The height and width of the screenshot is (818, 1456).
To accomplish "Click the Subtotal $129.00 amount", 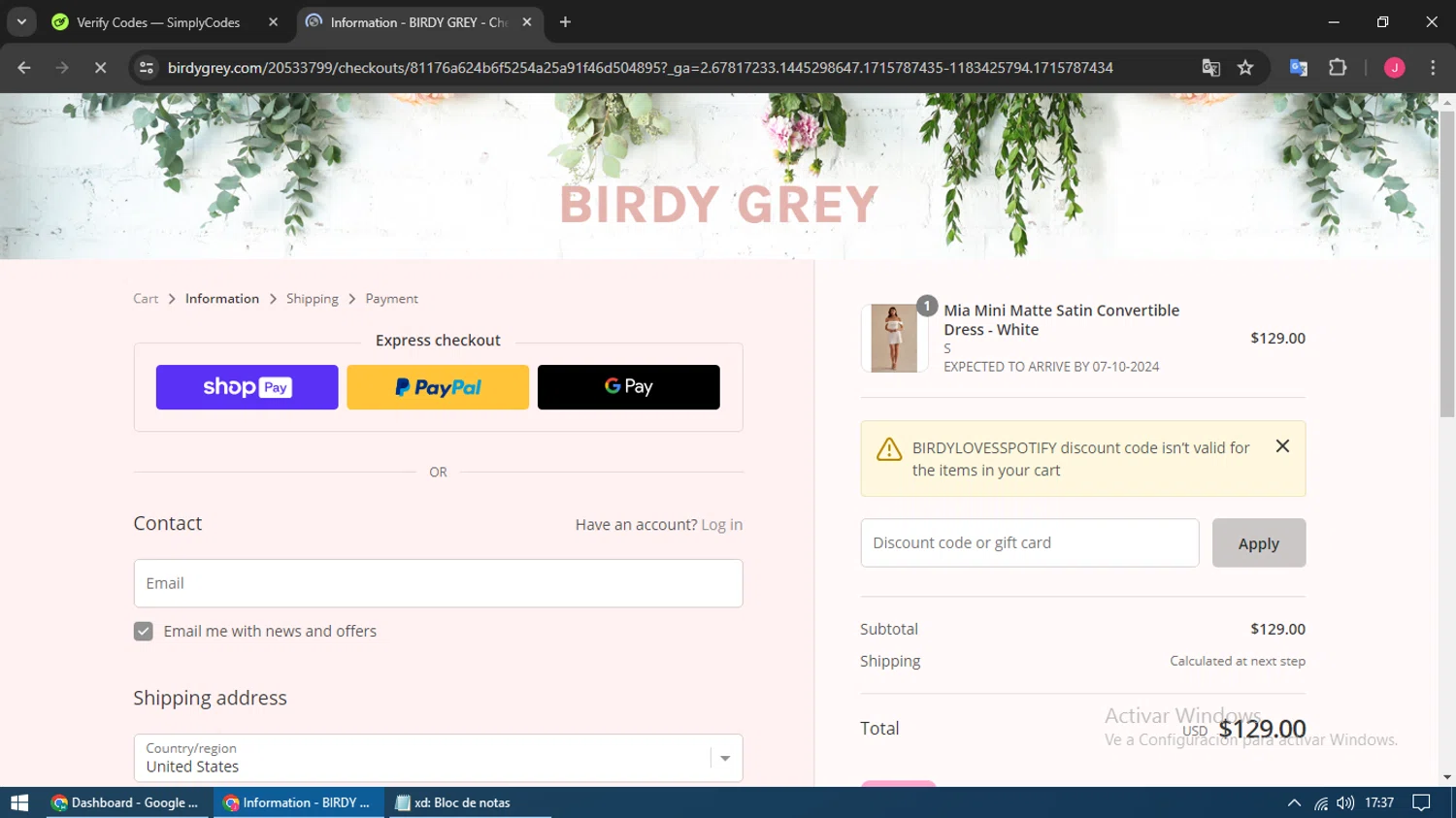I will pos(1277,629).
